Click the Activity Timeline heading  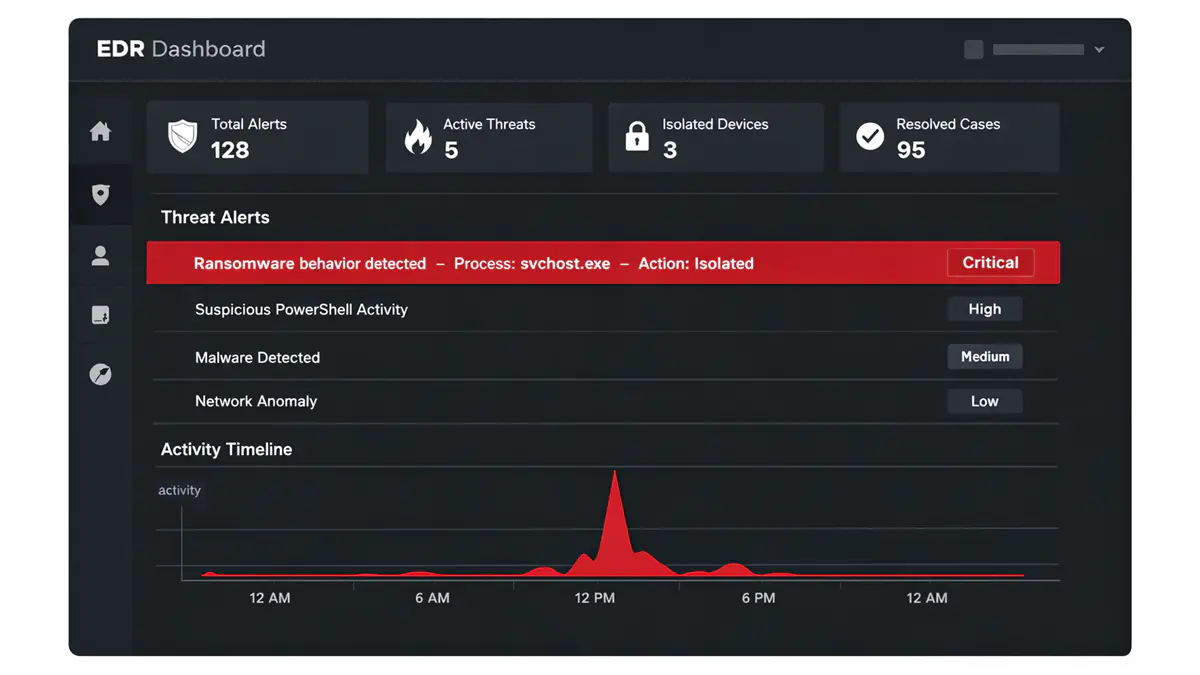[x=227, y=450]
